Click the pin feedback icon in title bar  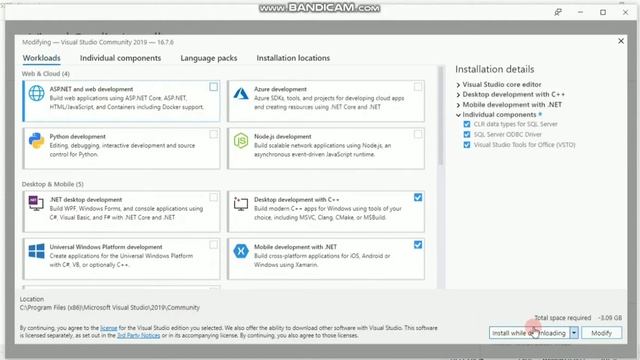(x=558, y=12)
